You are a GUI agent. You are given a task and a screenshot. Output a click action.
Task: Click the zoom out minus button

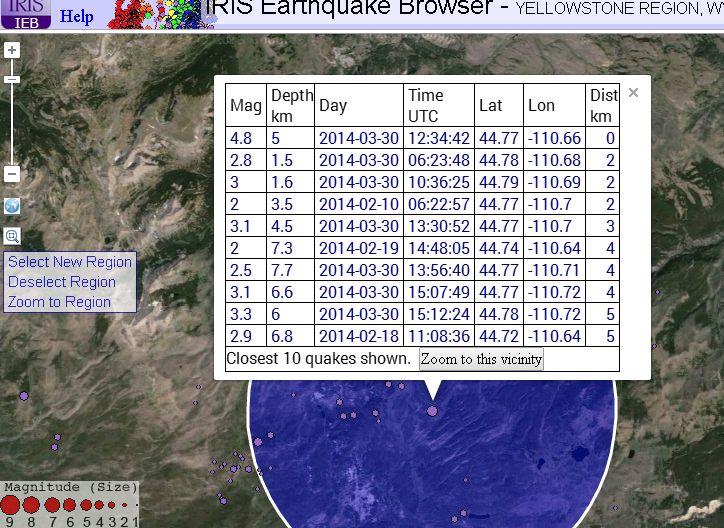pyautogui.click(x=12, y=174)
